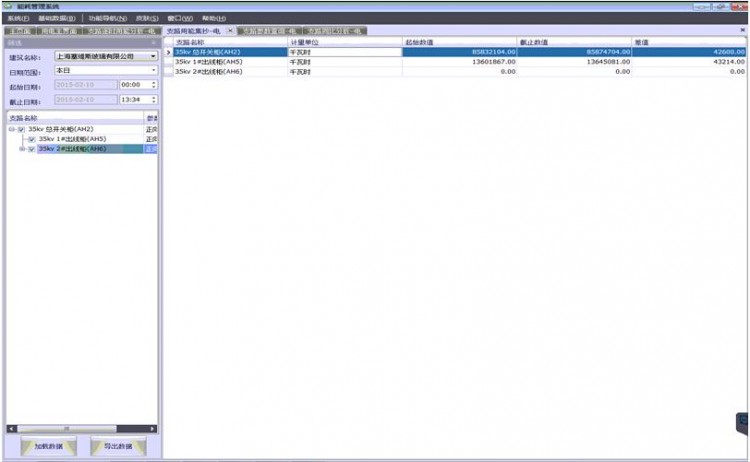
Task: Uncheck the 35kv 总开关柜(AH2) checkbox
Action: [21, 130]
